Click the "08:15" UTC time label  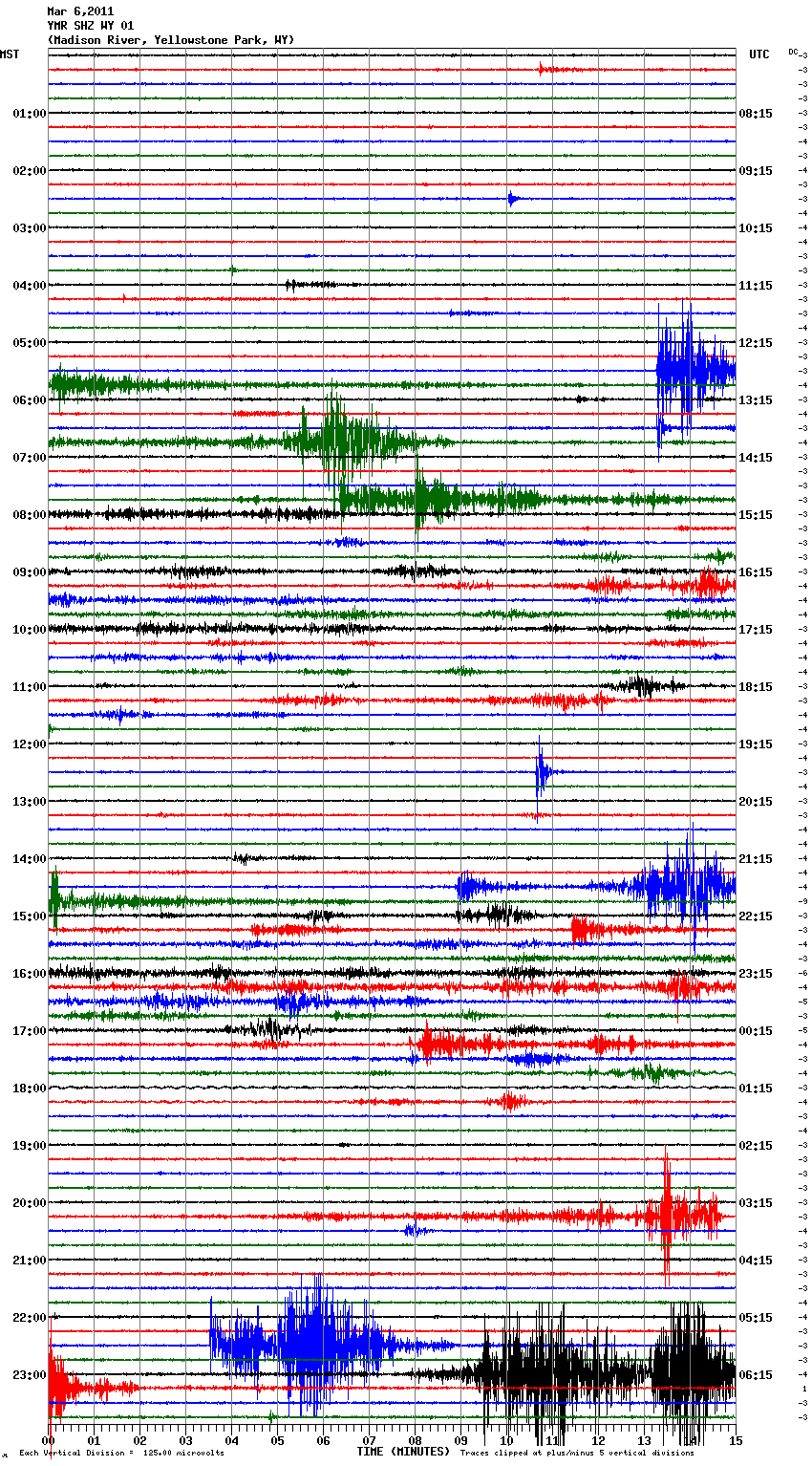756,114
